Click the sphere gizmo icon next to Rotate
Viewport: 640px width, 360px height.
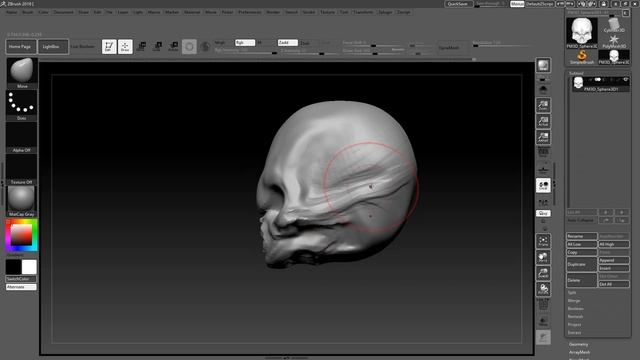point(189,47)
